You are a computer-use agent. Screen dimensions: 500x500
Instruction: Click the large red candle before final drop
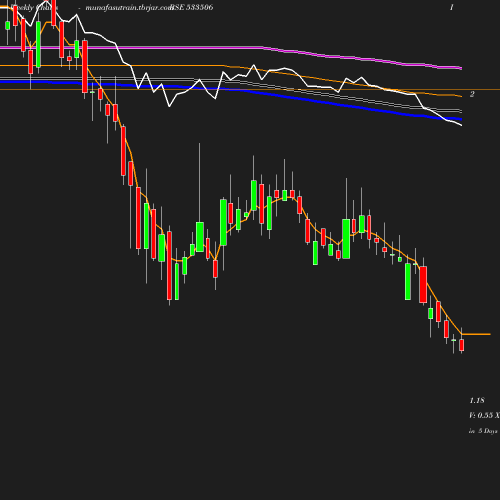423,284
